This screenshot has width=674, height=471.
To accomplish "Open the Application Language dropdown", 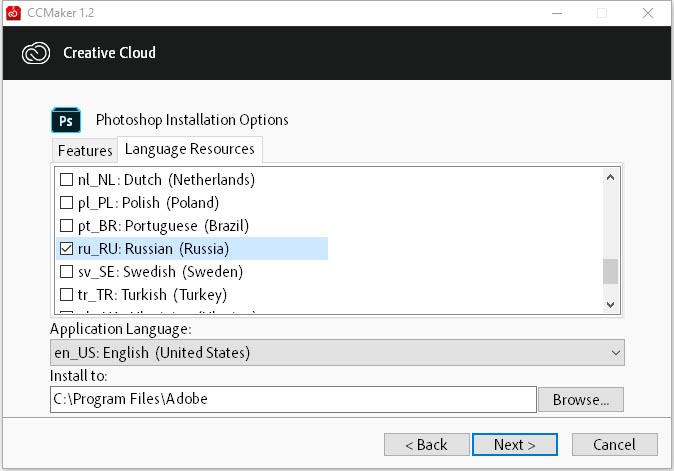I will click(x=337, y=353).
